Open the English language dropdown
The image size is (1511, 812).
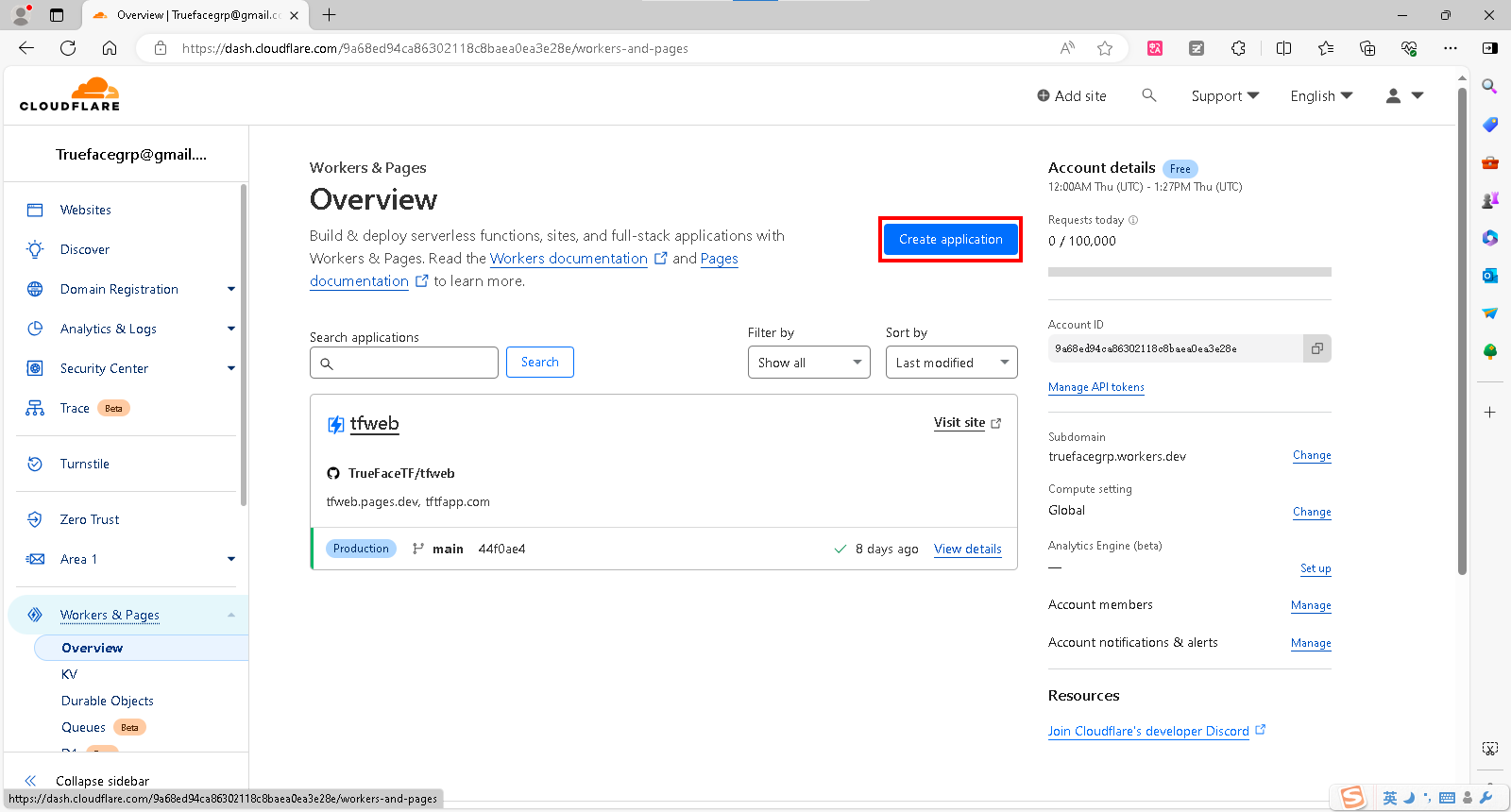1321,95
